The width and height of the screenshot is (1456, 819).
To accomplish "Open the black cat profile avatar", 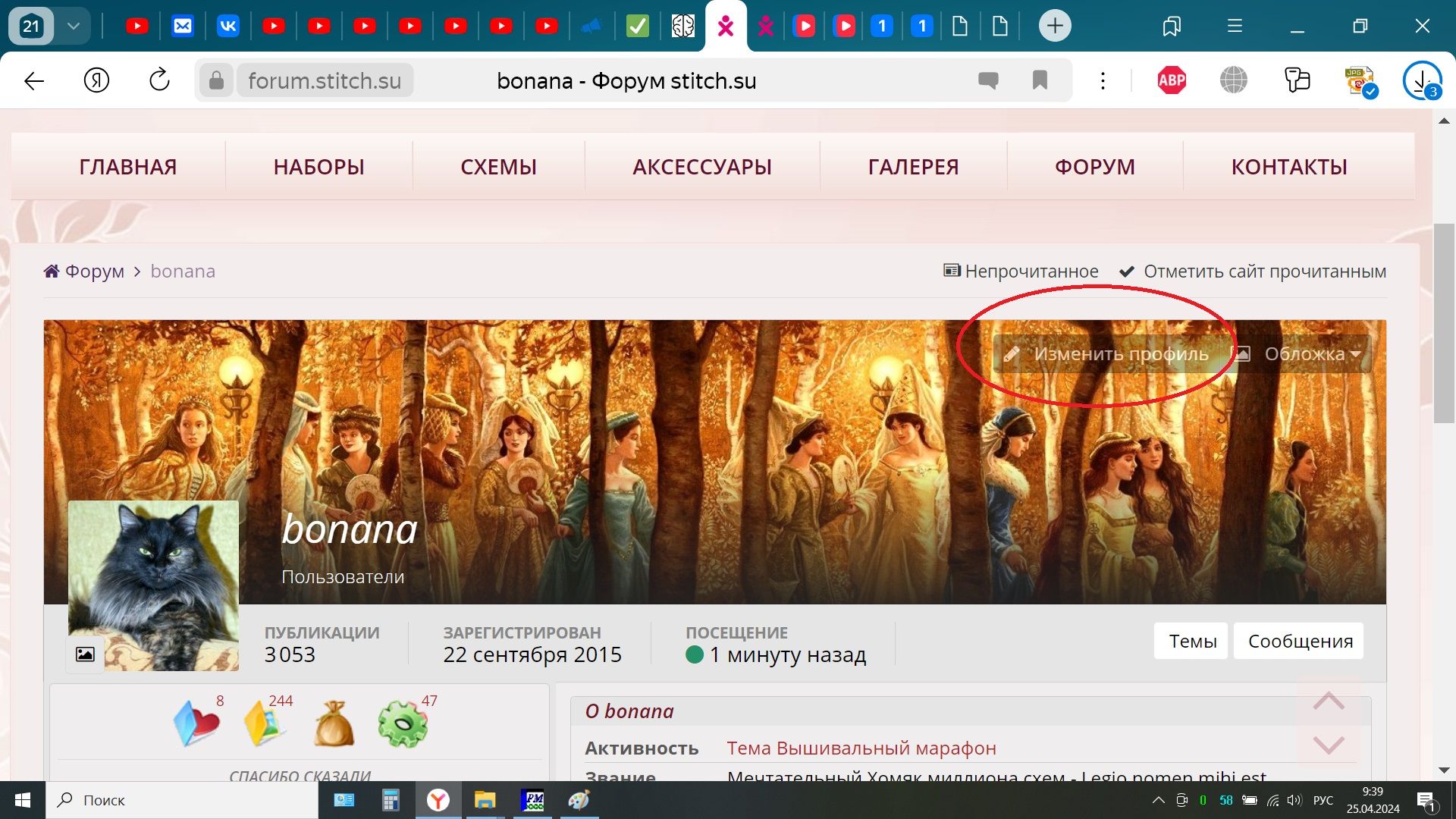I will pos(153,585).
